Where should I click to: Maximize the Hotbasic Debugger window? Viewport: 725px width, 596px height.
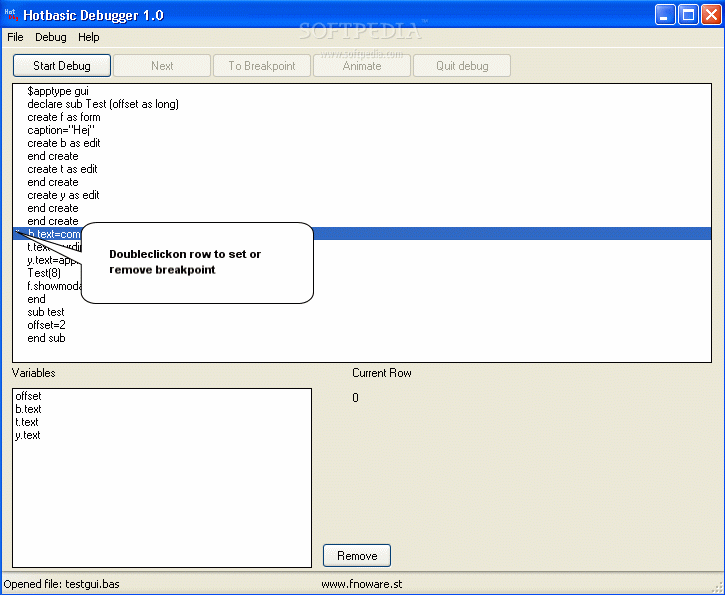688,15
